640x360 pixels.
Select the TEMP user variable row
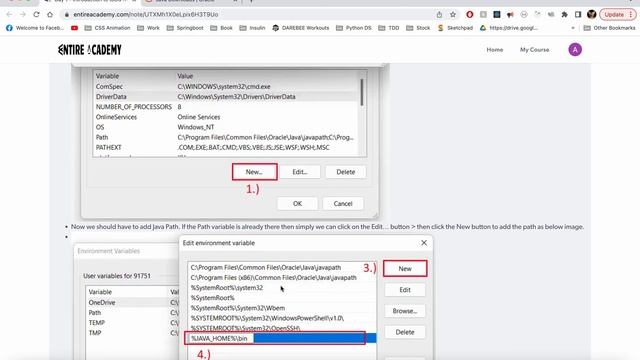[133, 323]
